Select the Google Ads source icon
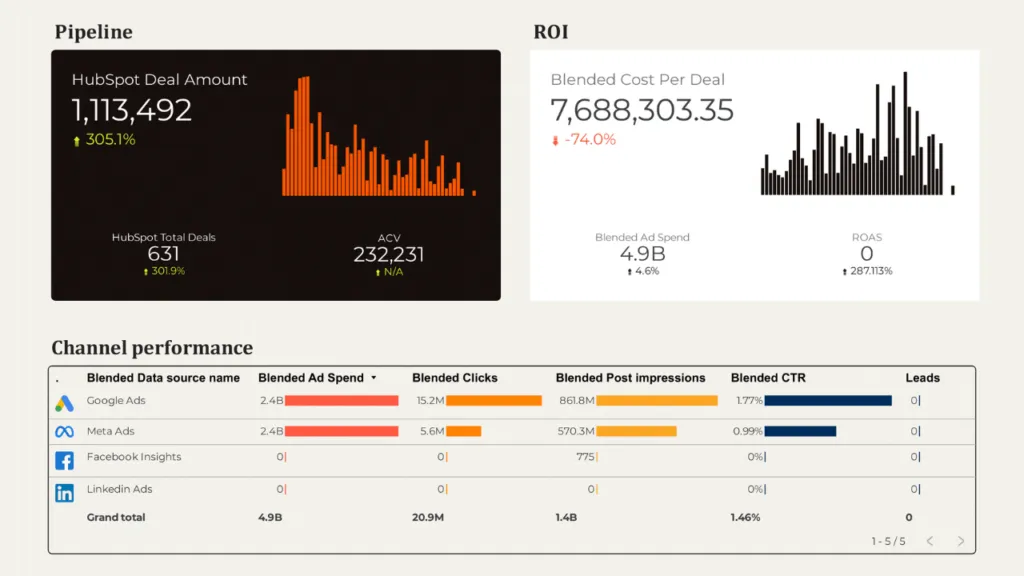Viewport: 1024px width, 576px height. click(x=63, y=400)
